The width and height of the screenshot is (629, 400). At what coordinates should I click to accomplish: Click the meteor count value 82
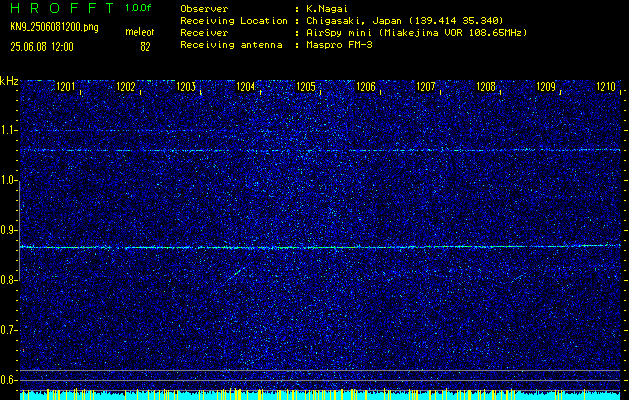click(x=145, y=47)
